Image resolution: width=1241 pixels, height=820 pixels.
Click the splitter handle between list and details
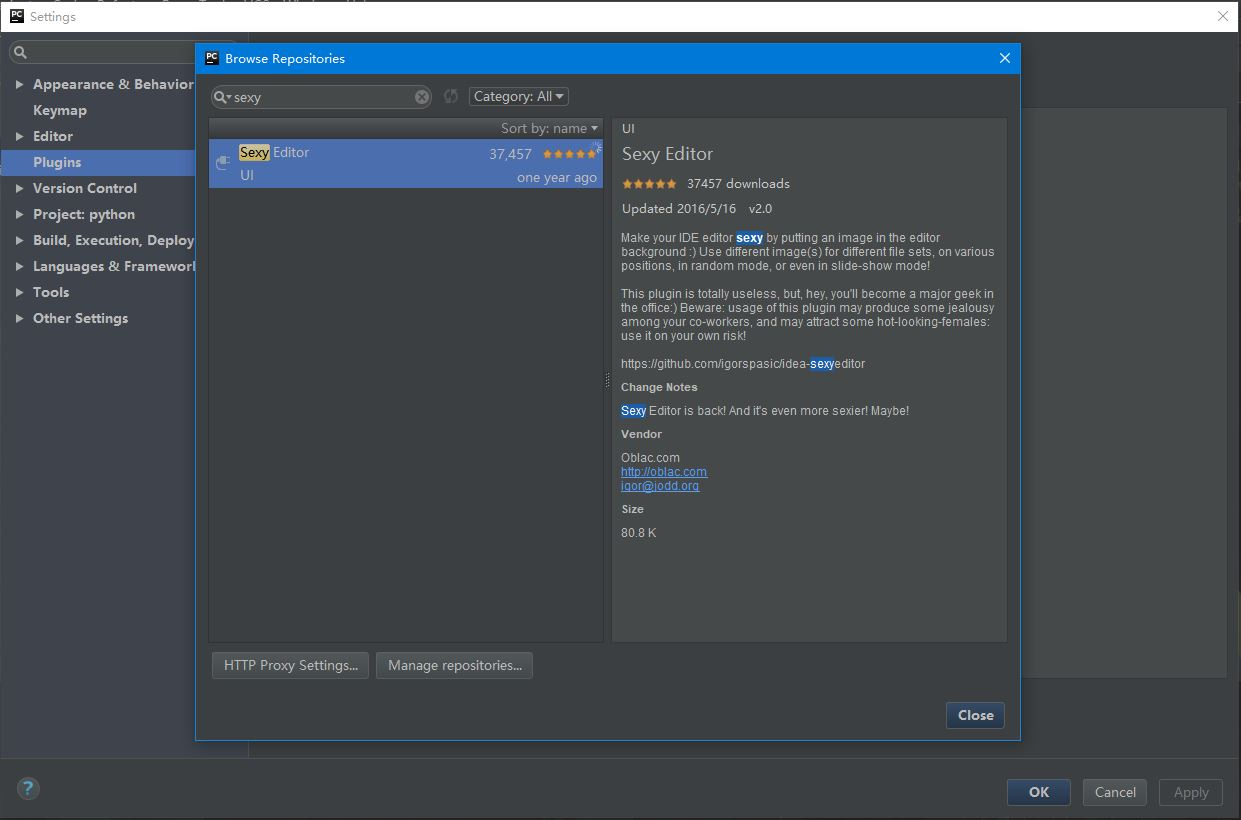click(x=607, y=380)
